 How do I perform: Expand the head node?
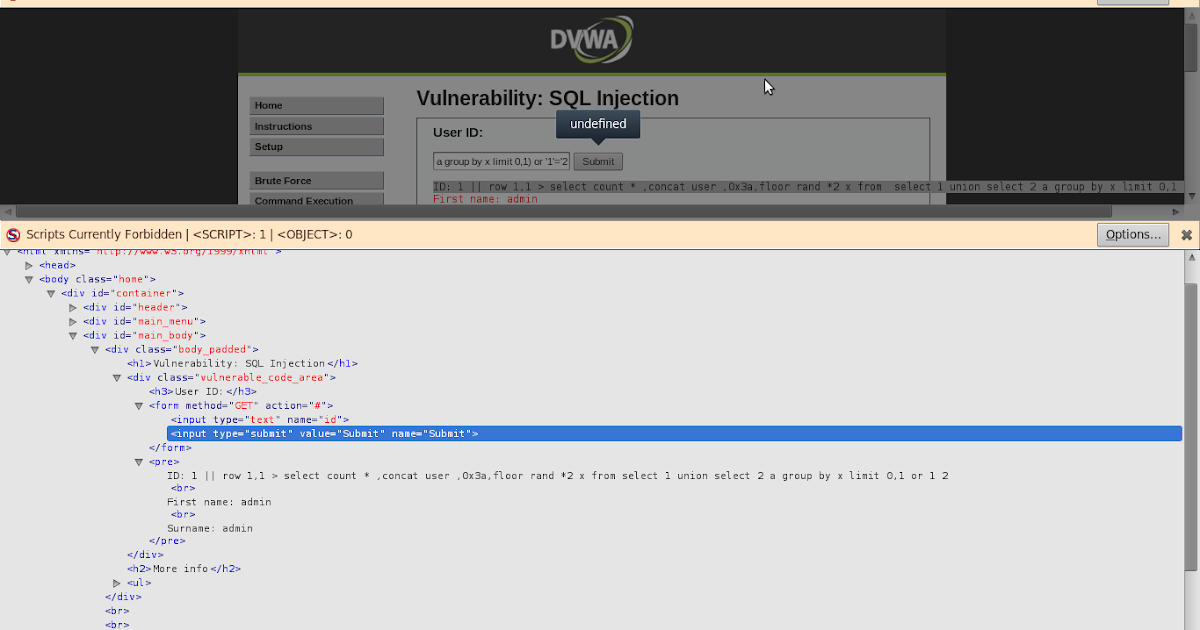tap(29, 265)
